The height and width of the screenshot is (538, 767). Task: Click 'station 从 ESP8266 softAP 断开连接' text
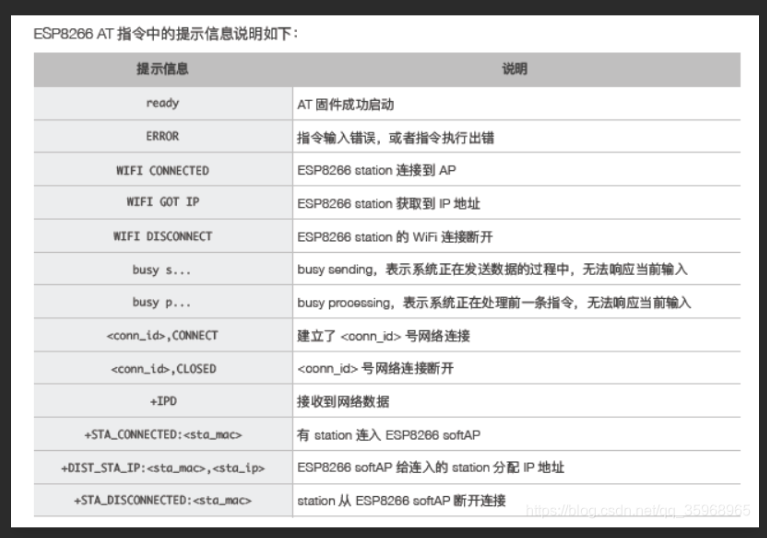(x=401, y=500)
